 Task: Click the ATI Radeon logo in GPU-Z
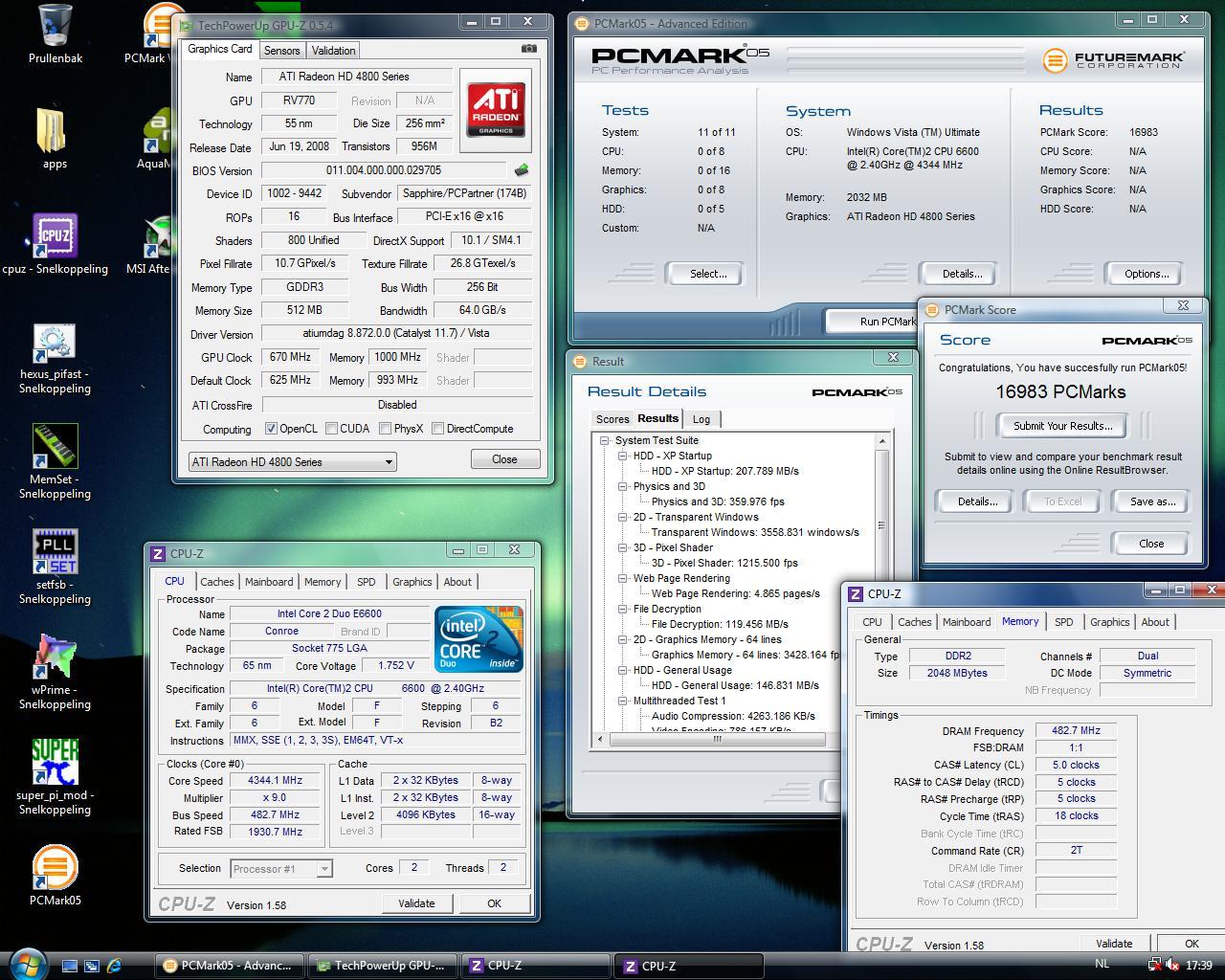[x=496, y=110]
